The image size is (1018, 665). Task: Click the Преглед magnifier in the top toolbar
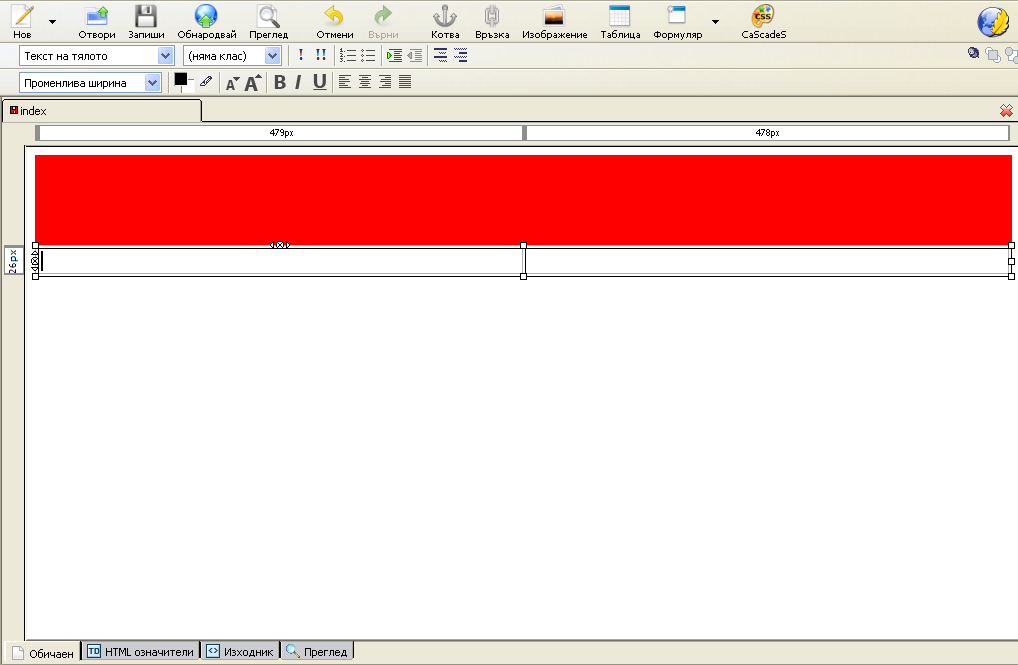coord(268,21)
